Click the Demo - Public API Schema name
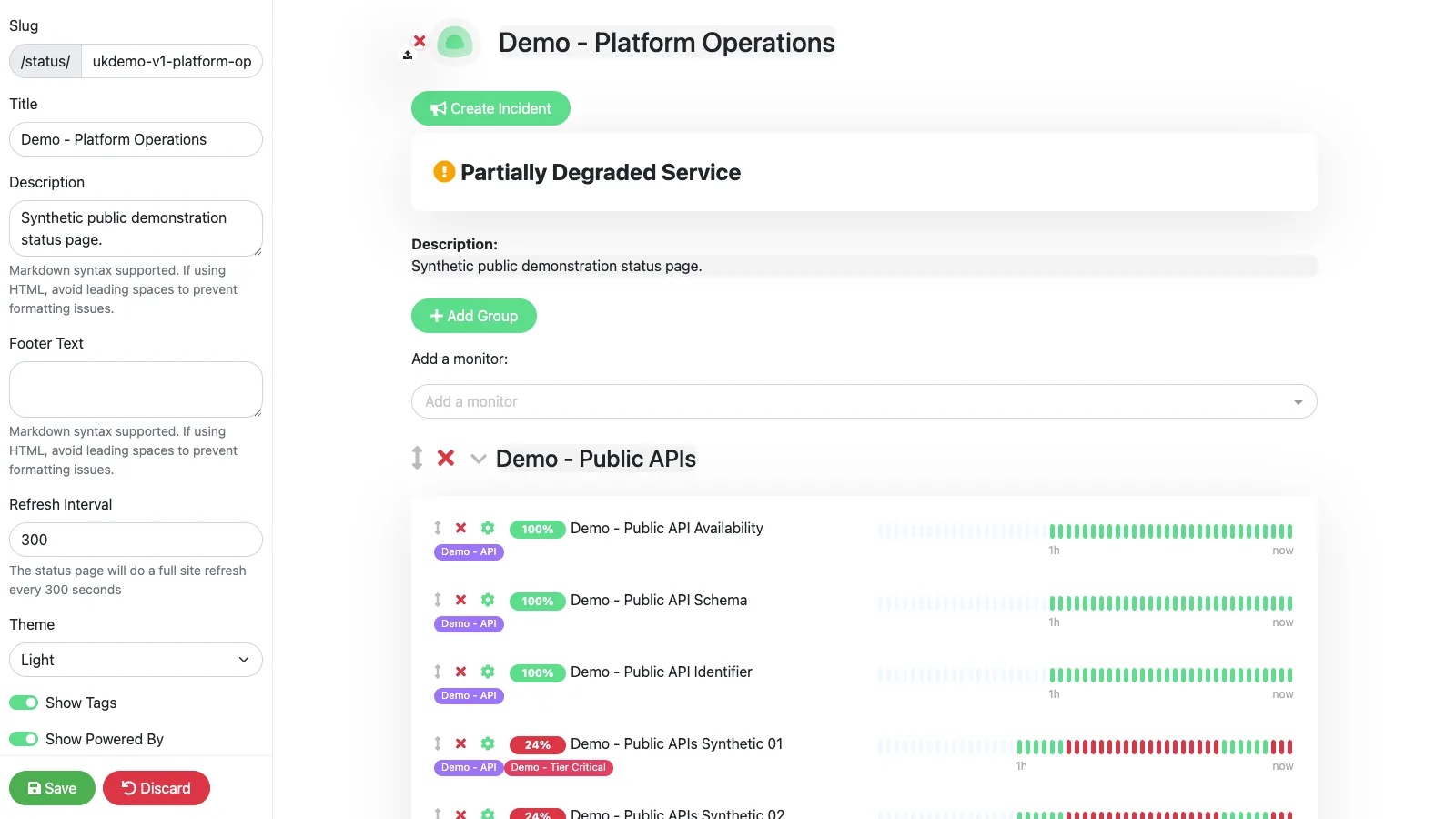Screen dimensions: 1456x819 659,600
